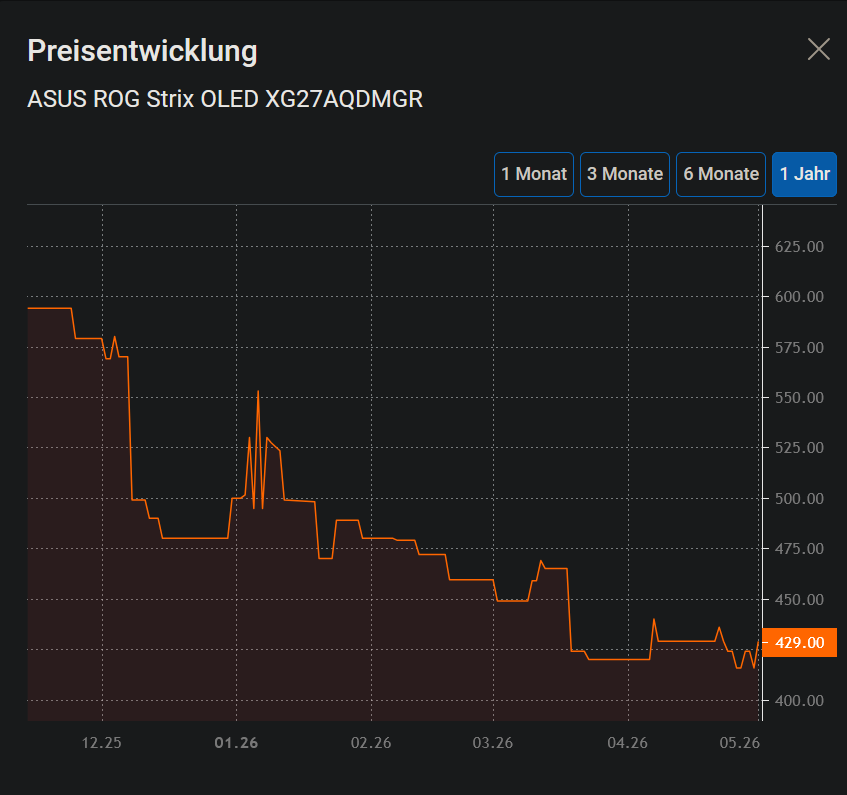Screen dimensions: 847x795
Task: Click the tallest price spike in January
Action: tap(258, 392)
